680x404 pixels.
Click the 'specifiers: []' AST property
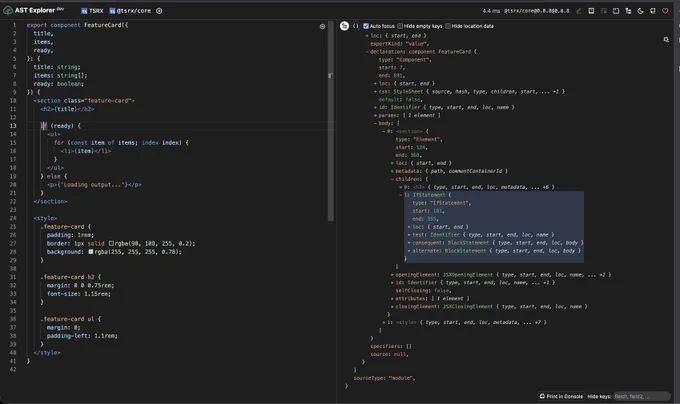pyautogui.click(x=391, y=346)
